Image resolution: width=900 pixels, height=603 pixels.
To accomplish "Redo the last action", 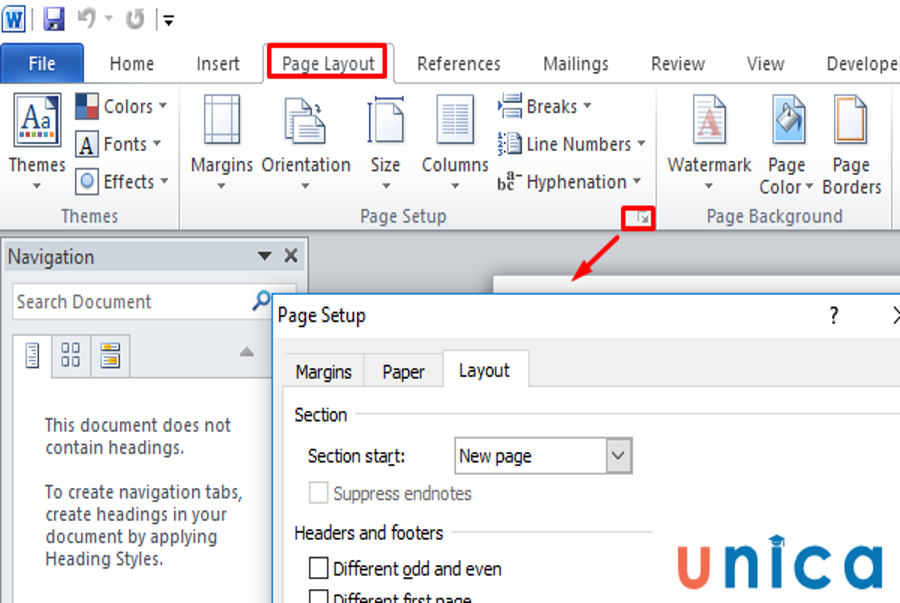I will click(x=135, y=19).
